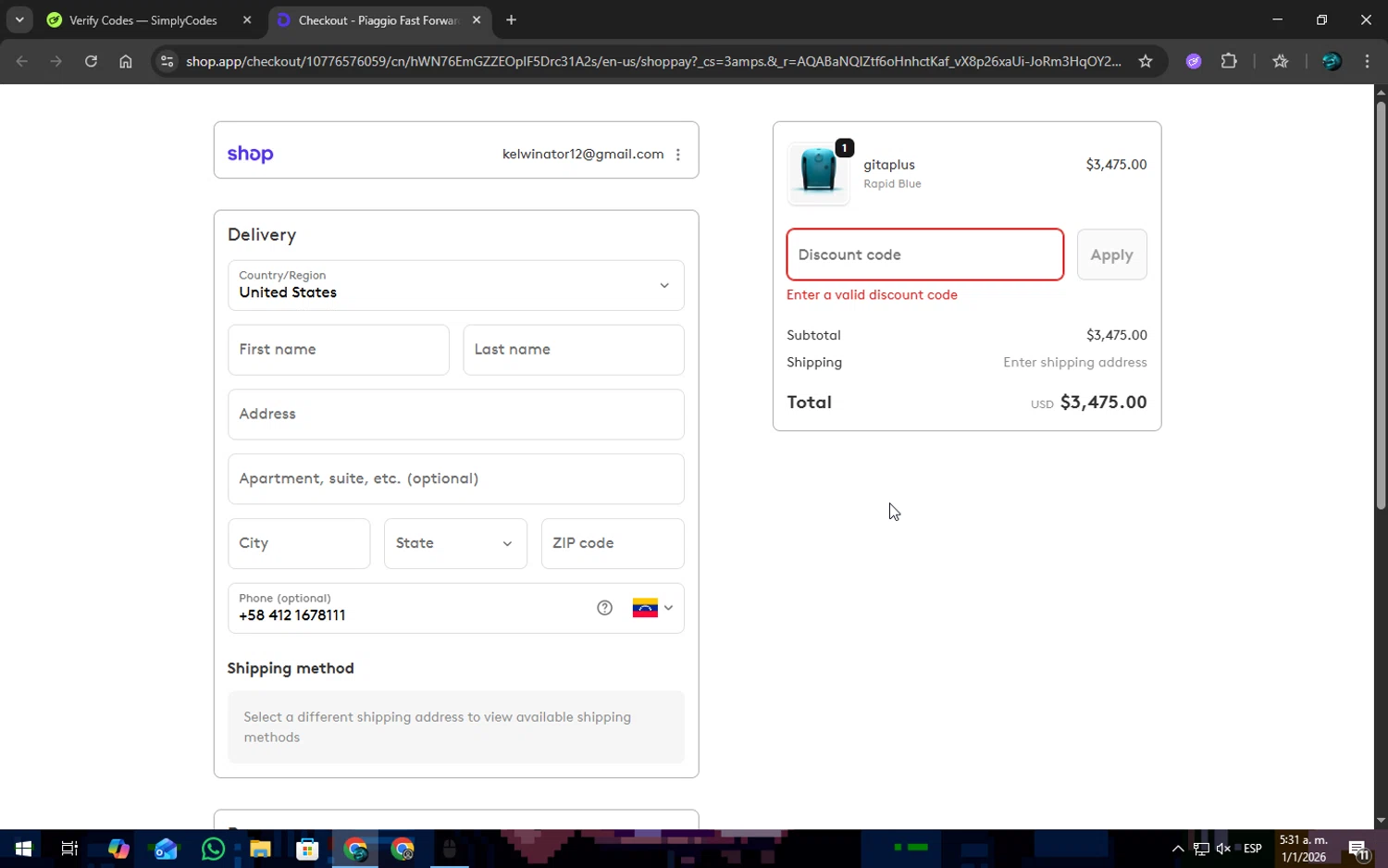Screen dimensions: 1388x868
Task: Show phone number help tooltip icon
Action: pos(604,608)
